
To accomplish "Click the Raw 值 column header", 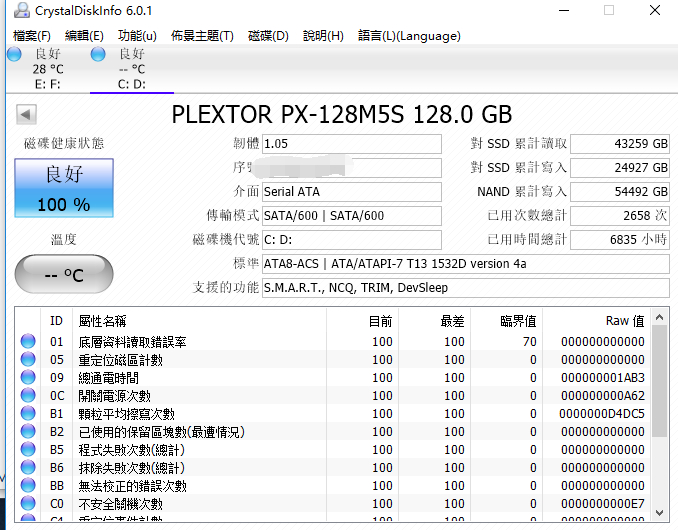I will click(x=597, y=321).
